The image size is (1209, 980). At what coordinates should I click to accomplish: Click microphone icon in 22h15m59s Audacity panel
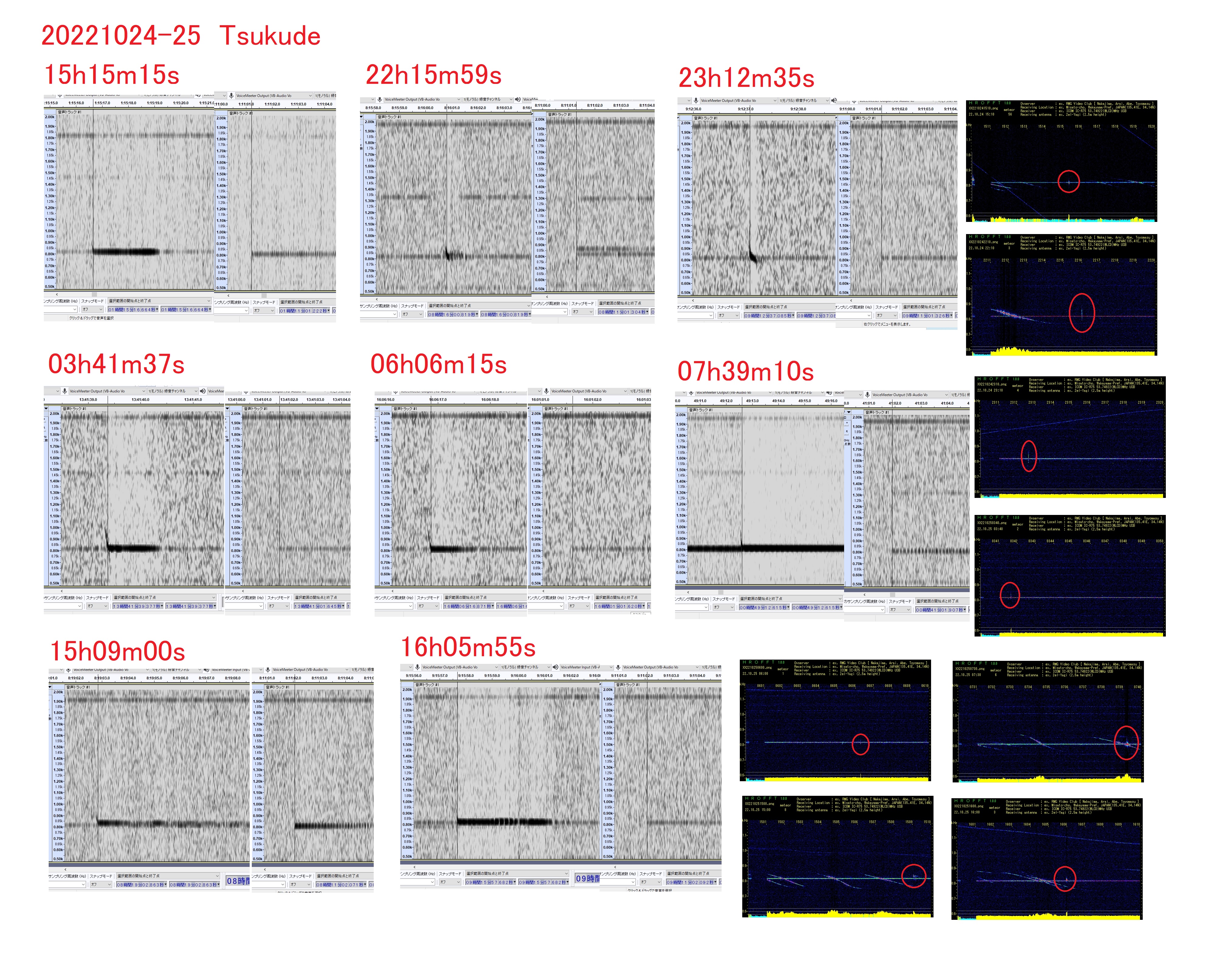point(380,99)
